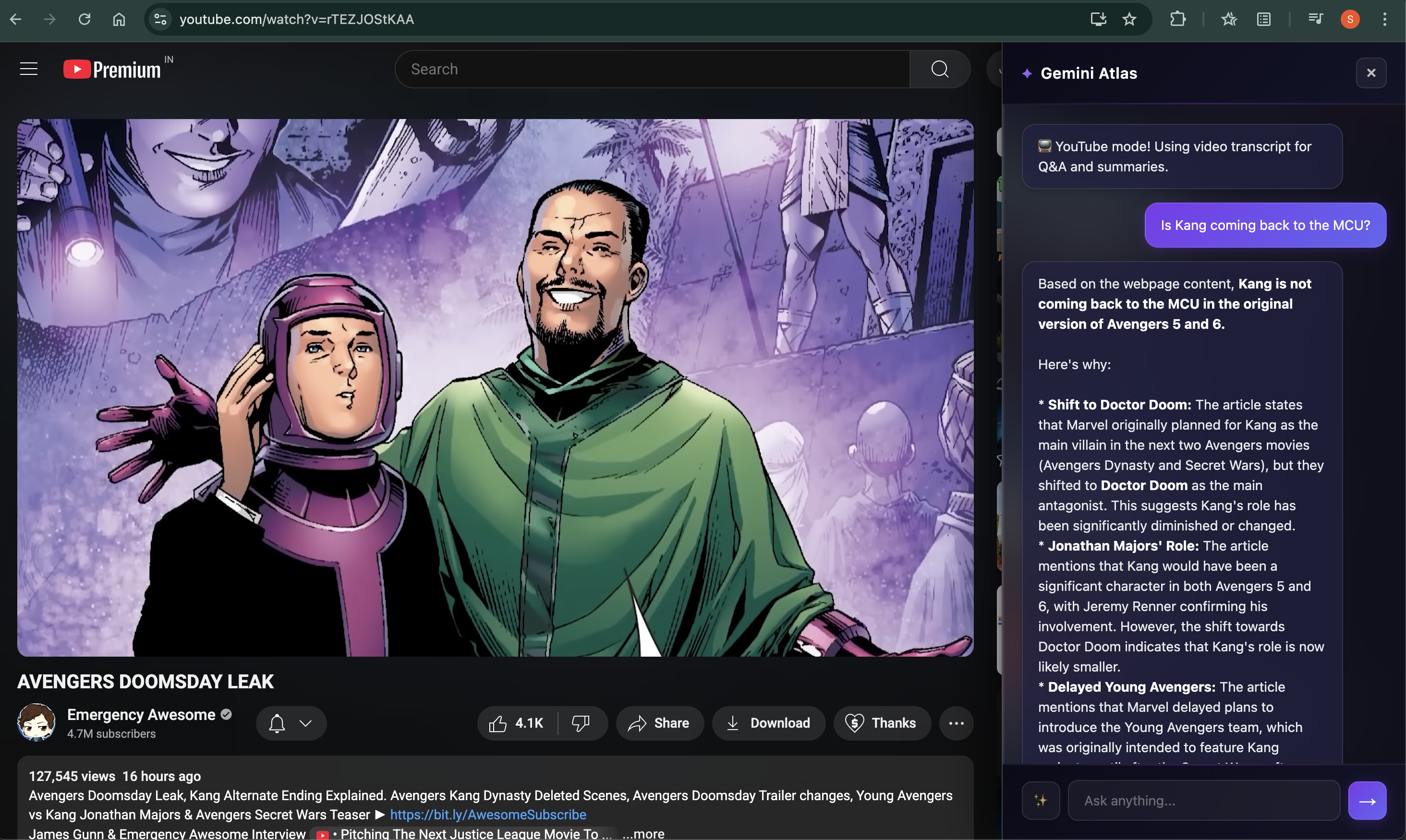
Task: Open the YouTube hamburger guide menu
Action: coord(29,69)
